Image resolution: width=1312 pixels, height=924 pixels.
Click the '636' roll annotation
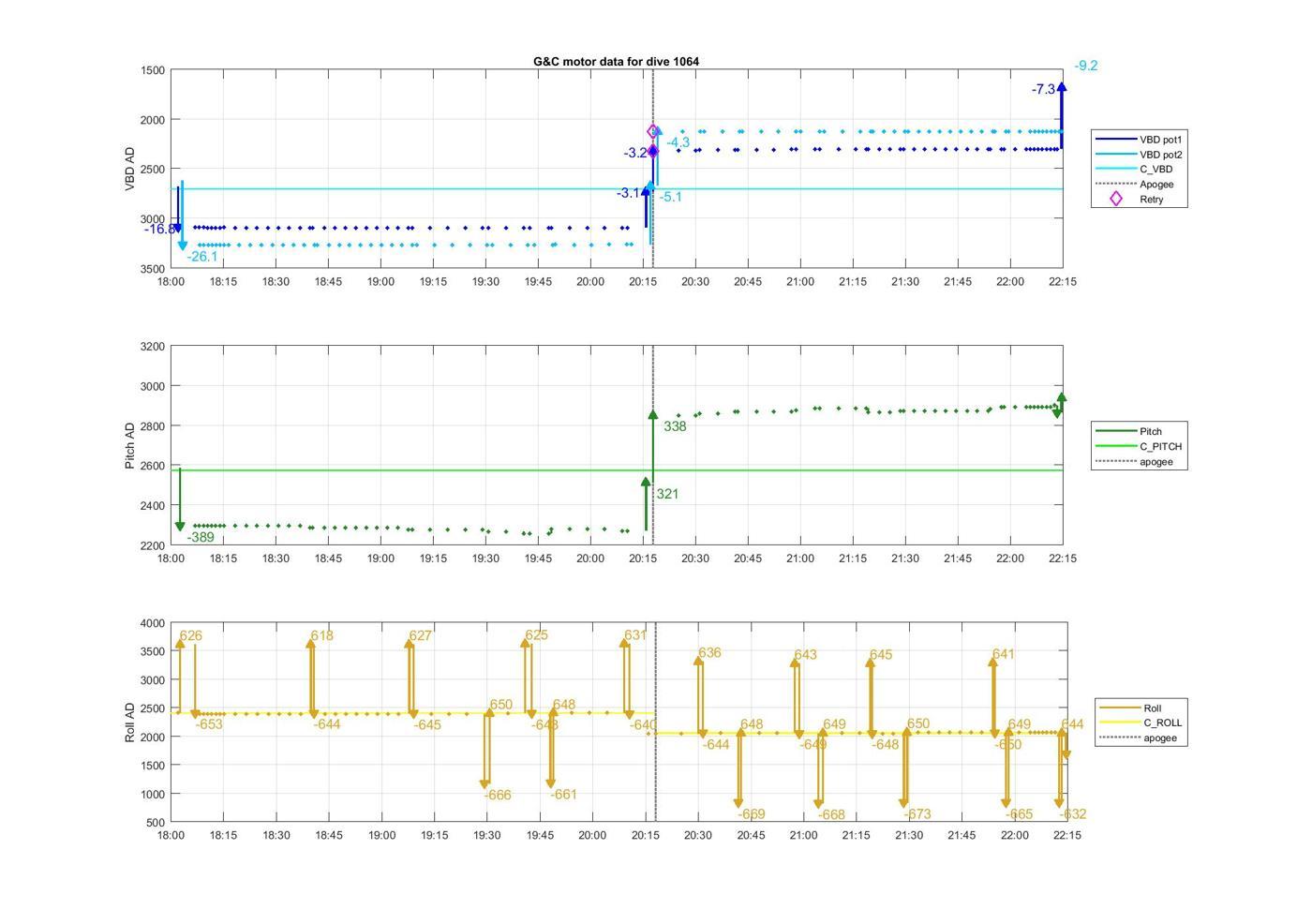click(709, 653)
